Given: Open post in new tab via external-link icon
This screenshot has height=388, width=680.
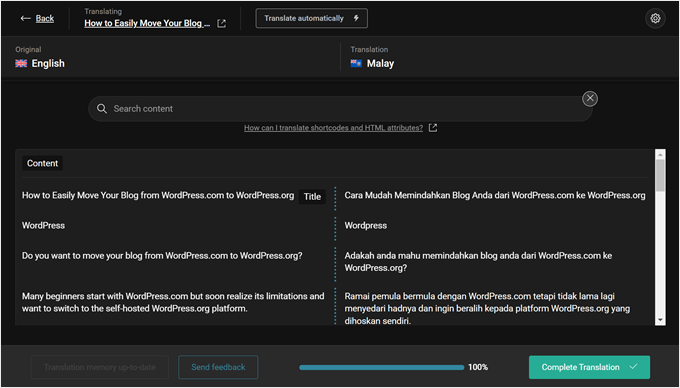Looking at the screenshot, I should tap(222, 23).
